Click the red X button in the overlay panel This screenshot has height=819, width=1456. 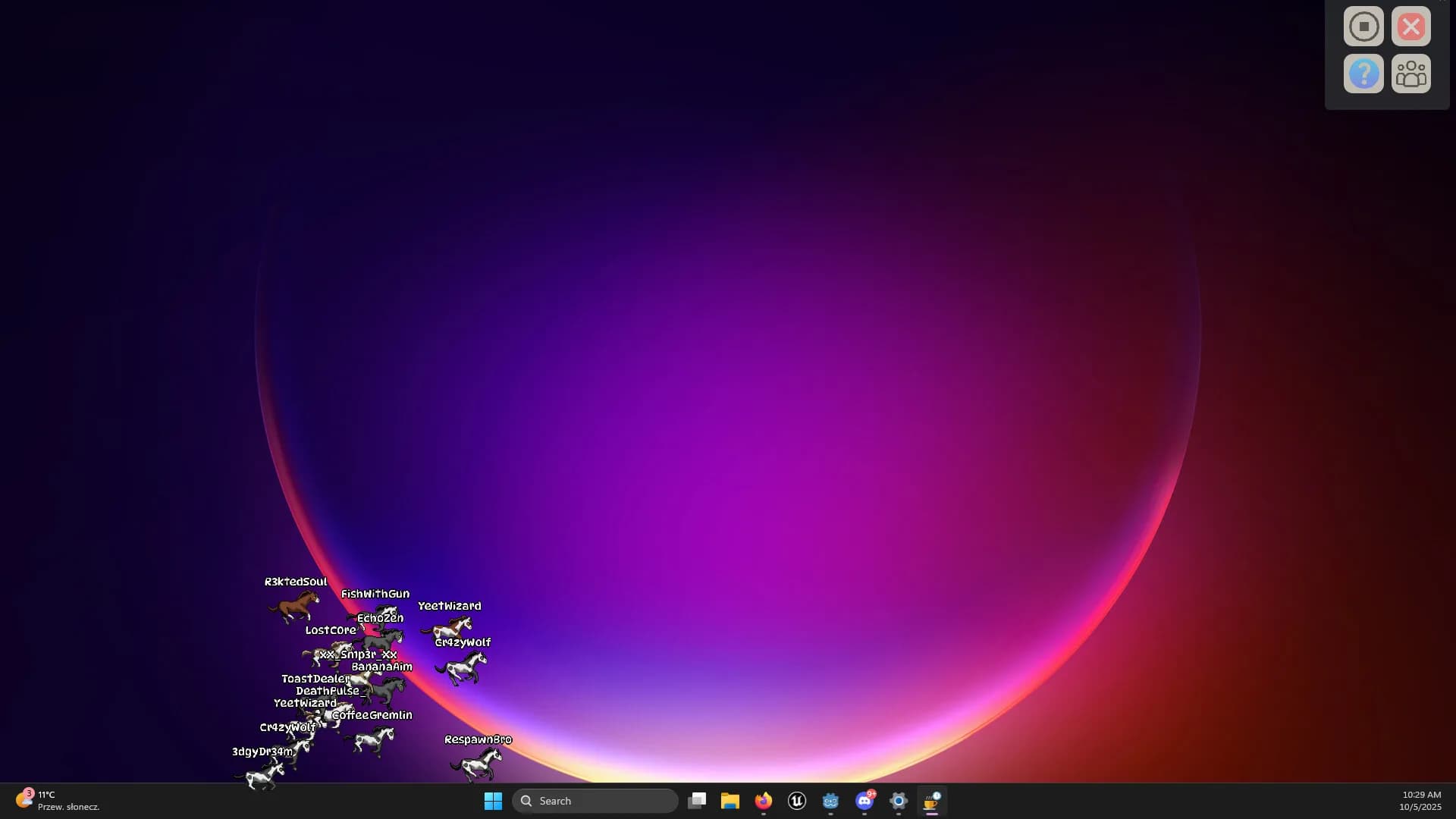pos(1411,27)
